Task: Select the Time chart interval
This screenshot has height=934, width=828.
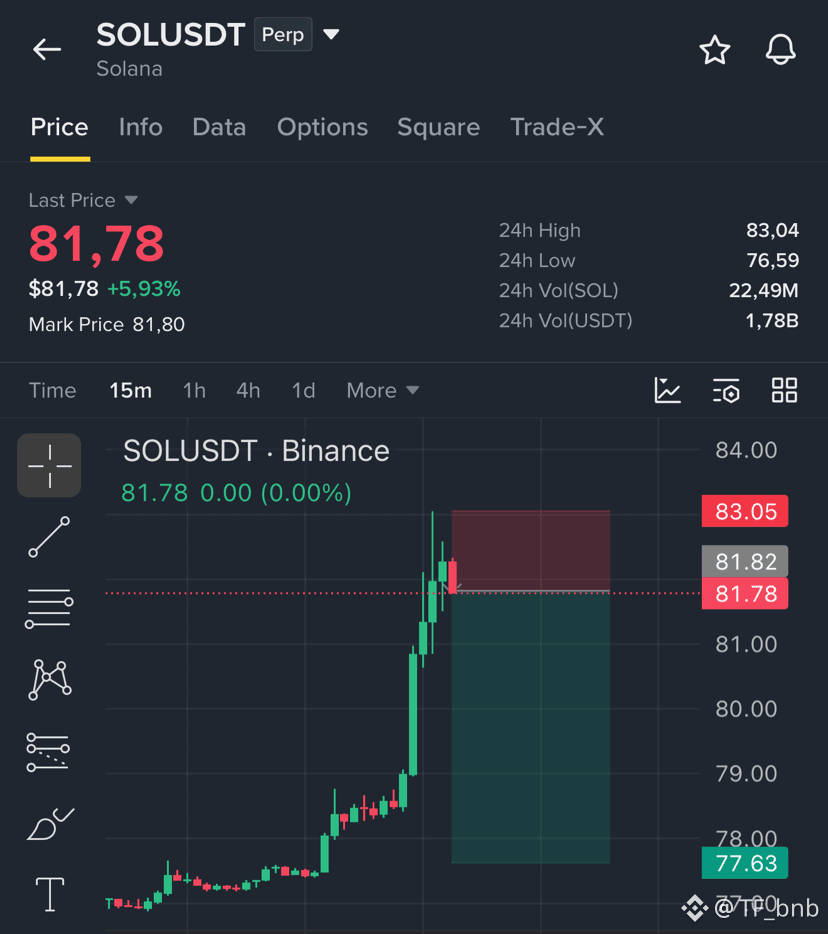Action: (x=52, y=391)
